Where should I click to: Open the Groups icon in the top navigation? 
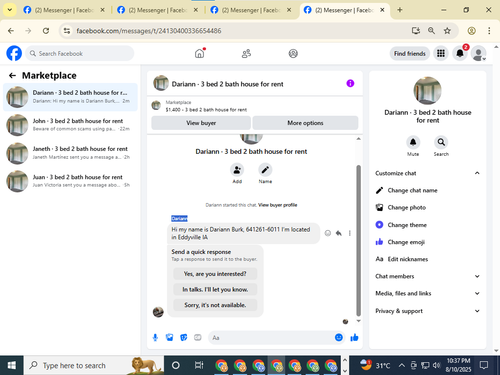pyautogui.click(x=293, y=53)
